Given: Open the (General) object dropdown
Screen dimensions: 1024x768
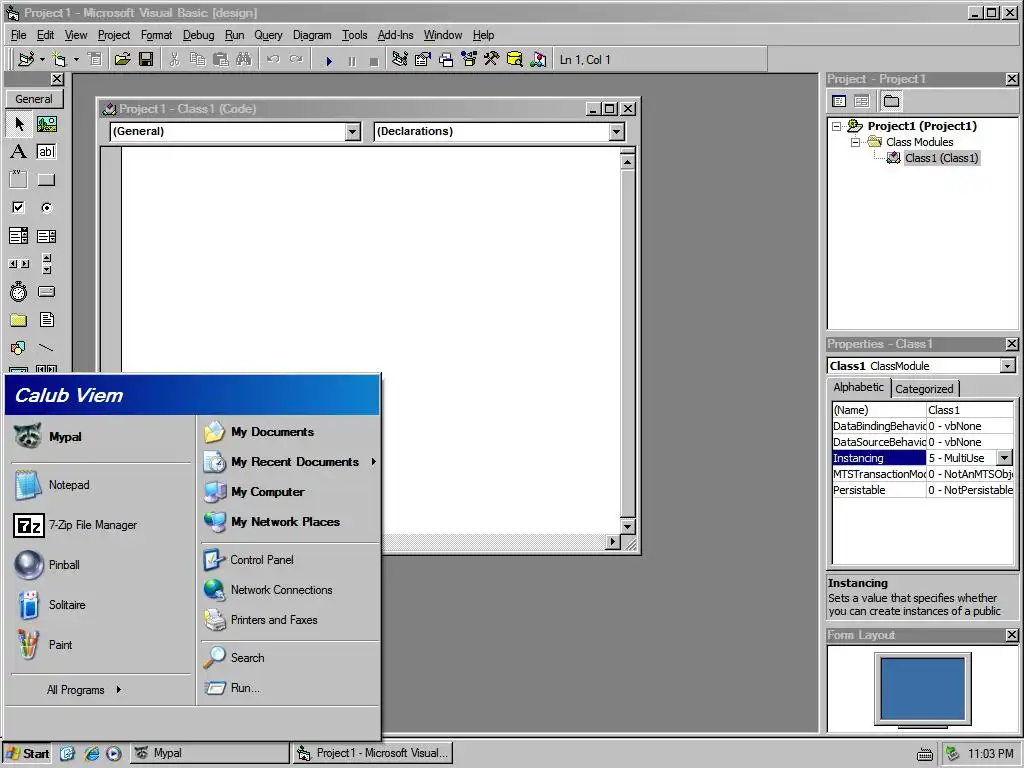Looking at the screenshot, I should (x=353, y=132).
